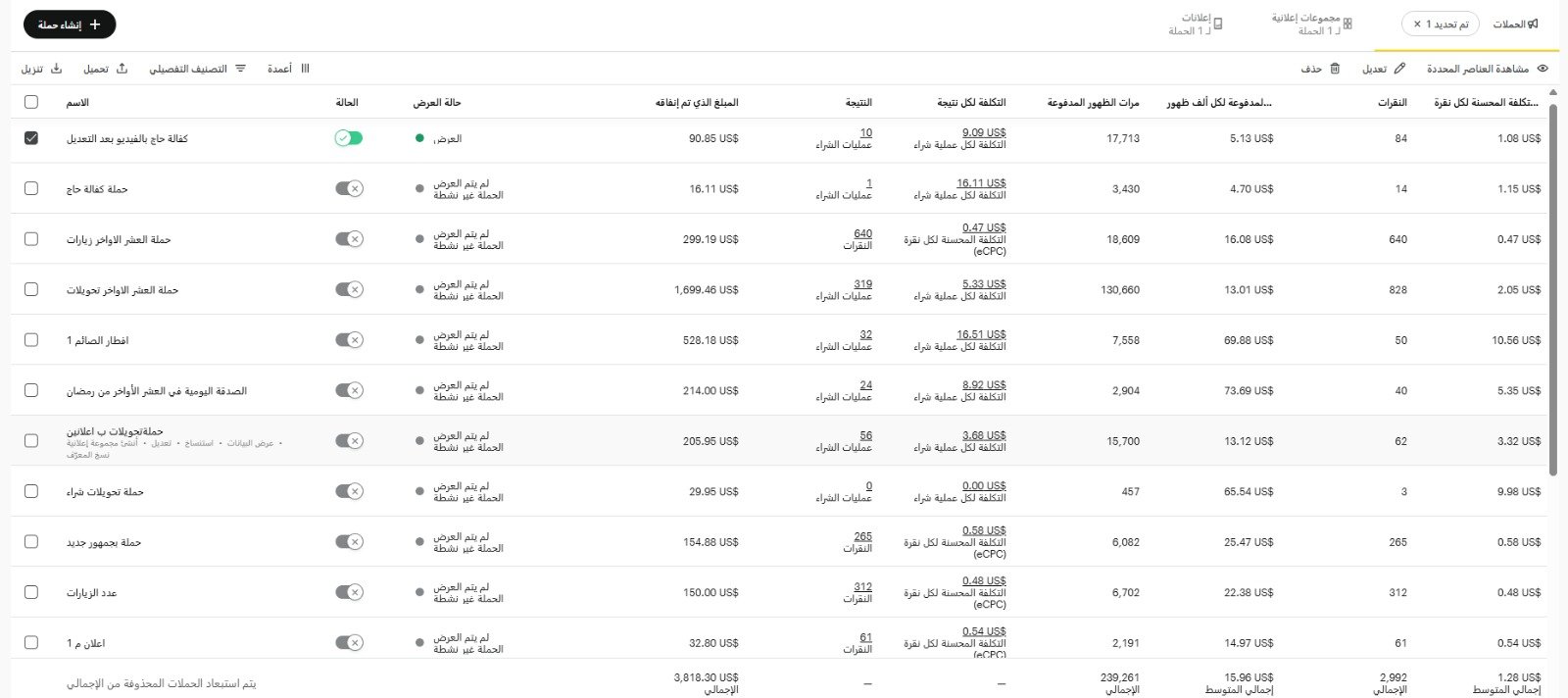Toggle off the active كفالة حاج بالفيديو campaign switch
Image resolution: width=1568 pixels, height=698 pixels.
[349, 138]
